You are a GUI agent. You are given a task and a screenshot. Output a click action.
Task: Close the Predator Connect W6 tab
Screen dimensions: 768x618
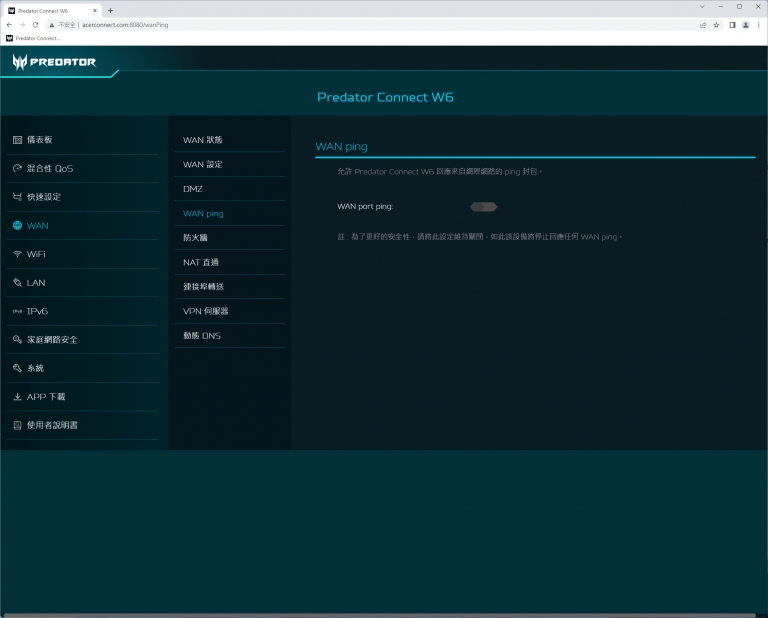95,10
